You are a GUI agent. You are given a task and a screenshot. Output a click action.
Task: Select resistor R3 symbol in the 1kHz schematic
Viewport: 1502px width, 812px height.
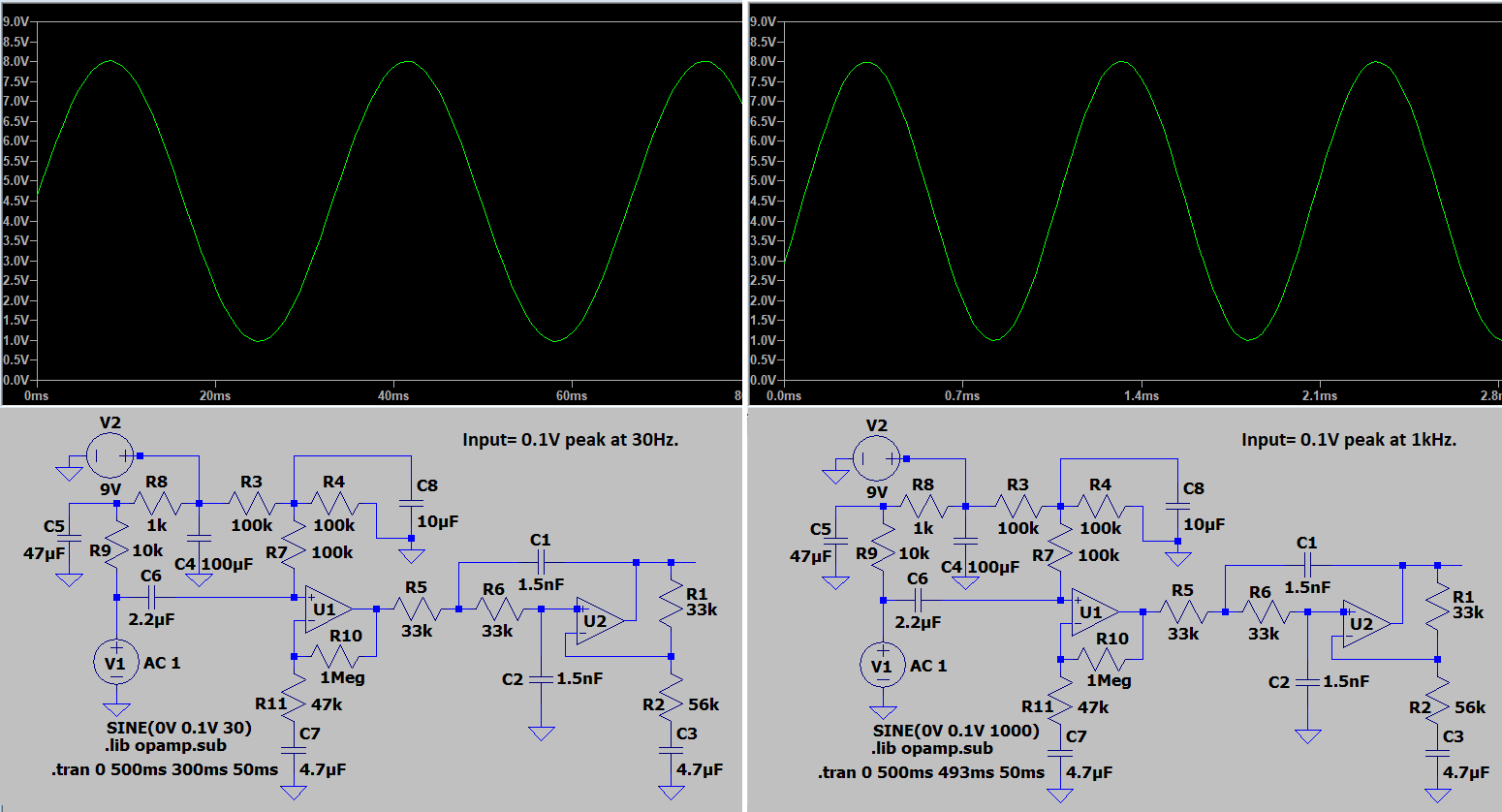pos(1018,507)
